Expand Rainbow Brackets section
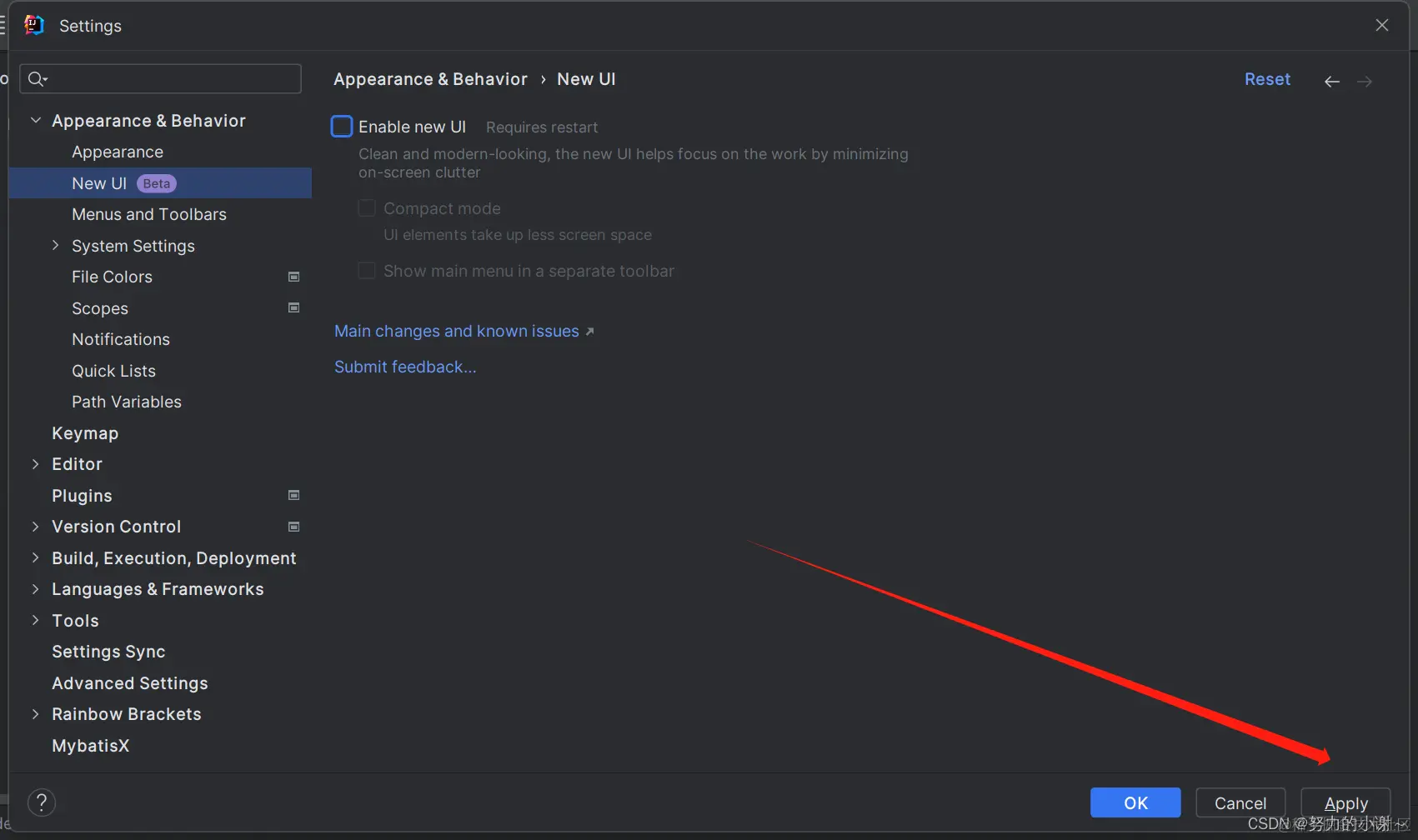This screenshot has width=1418, height=840. (x=36, y=714)
